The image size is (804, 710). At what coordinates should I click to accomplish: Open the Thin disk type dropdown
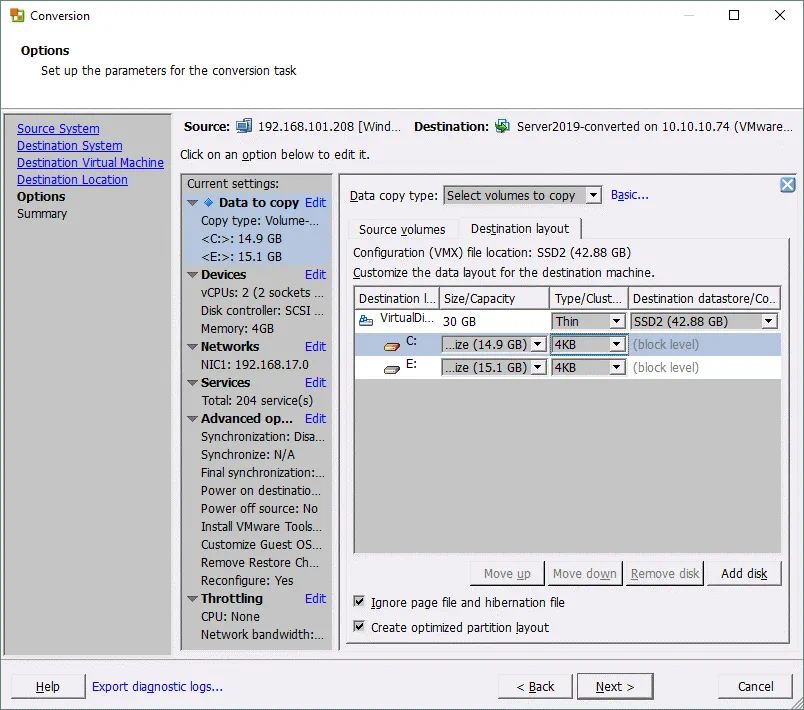617,322
